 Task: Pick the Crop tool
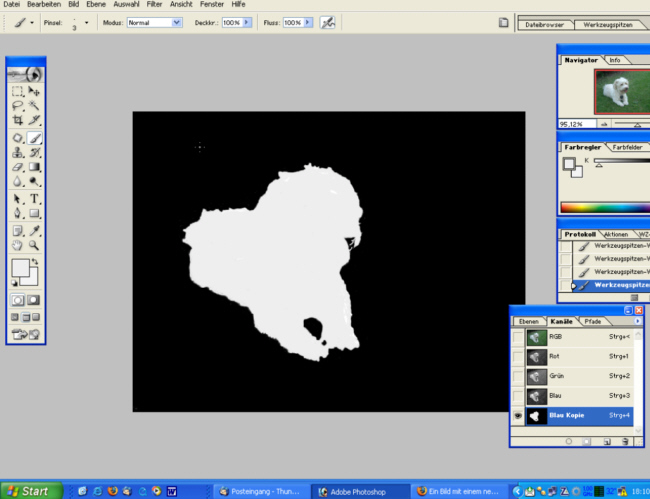coord(18,120)
